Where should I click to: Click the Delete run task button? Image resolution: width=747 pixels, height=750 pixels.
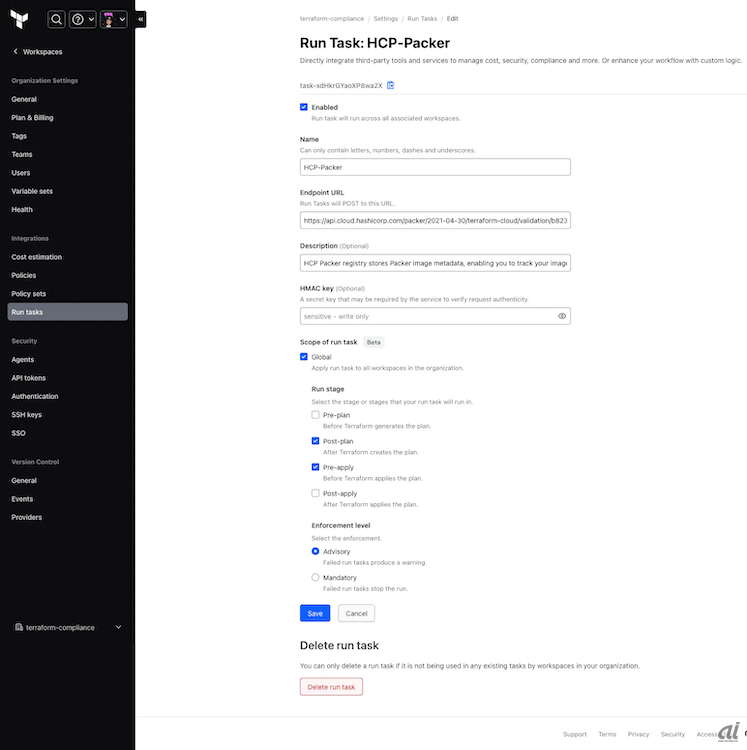pyautogui.click(x=331, y=687)
